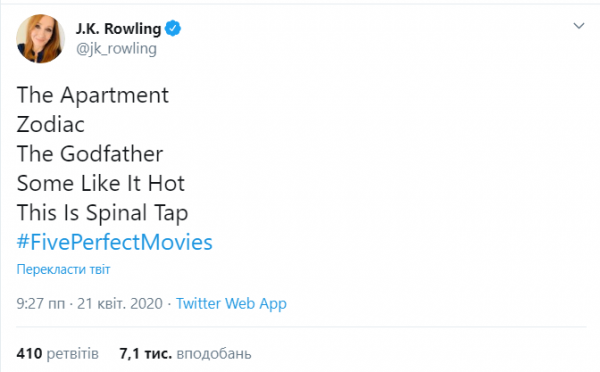Screen dimensions: 600x372
Task: Open J.K. Rowling's profile picture
Action: point(40,39)
